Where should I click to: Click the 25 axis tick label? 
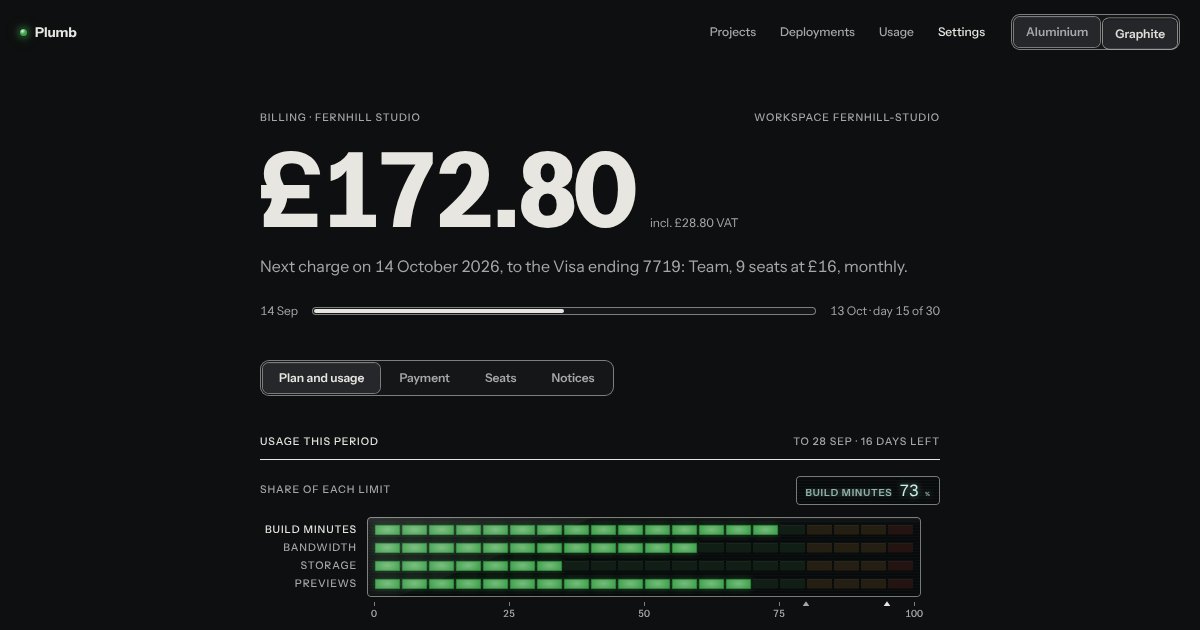tap(509, 613)
